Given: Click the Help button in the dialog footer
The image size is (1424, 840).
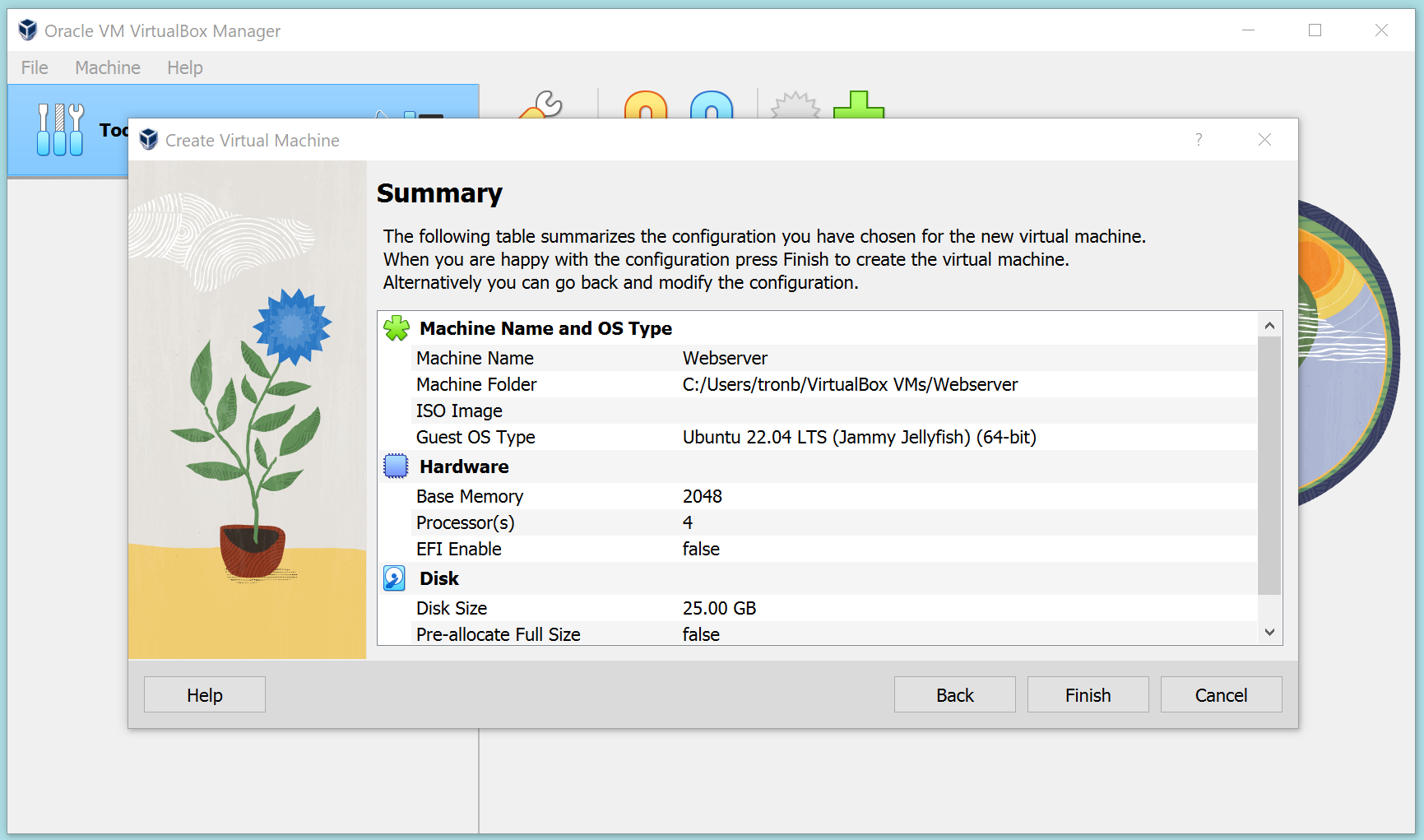Looking at the screenshot, I should coord(205,695).
